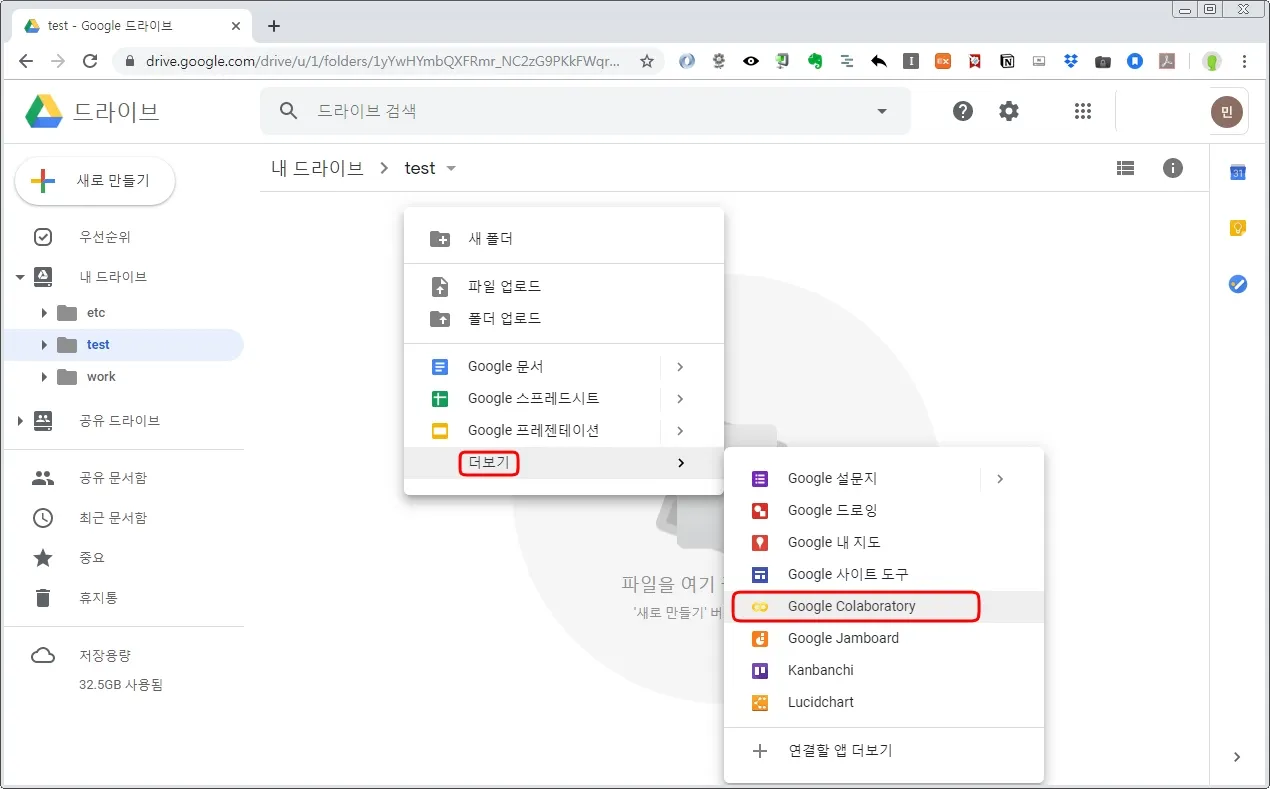Click the Notion extension icon
Viewport: 1270px width, 789px height.
(1007, 61)
